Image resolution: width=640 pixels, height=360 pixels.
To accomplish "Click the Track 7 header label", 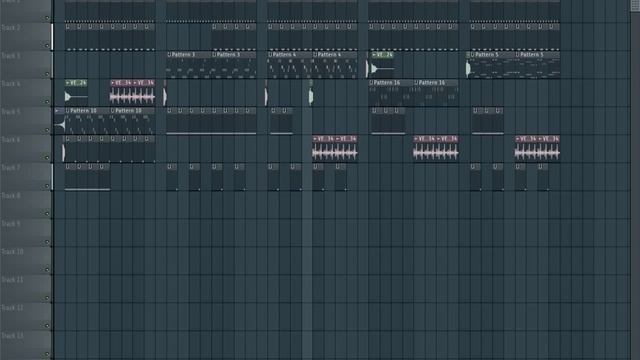I will pyautogui.click(x=11, y=167).
